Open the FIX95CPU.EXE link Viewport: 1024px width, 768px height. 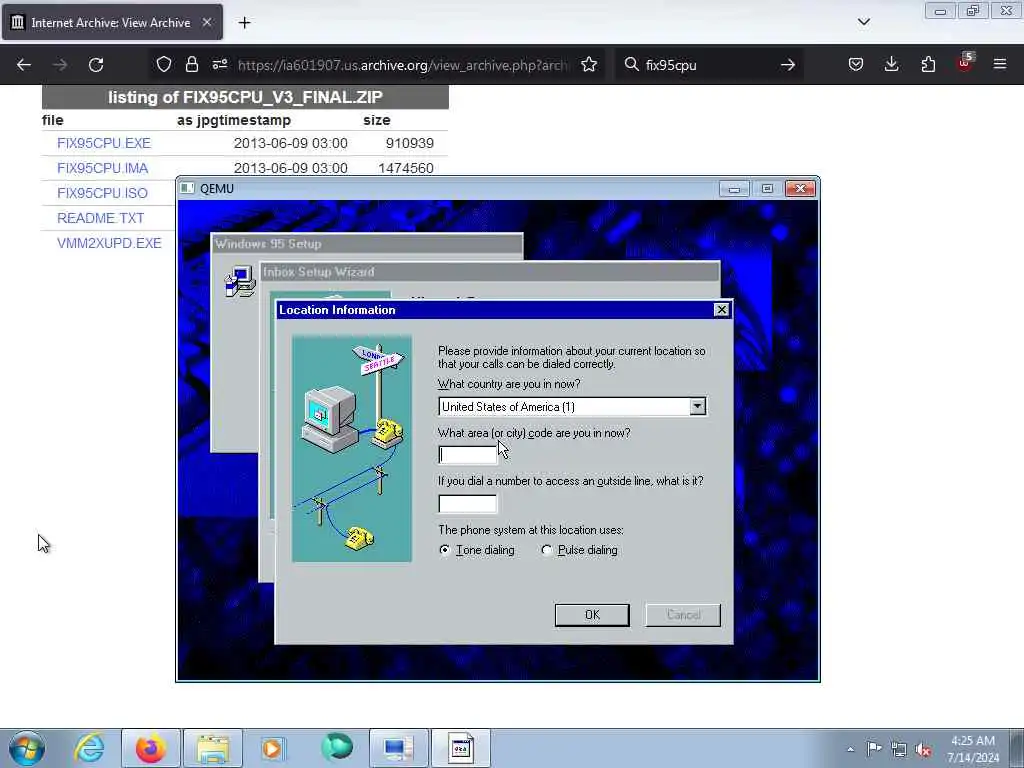pyautogui.click(x=104, y=143)
